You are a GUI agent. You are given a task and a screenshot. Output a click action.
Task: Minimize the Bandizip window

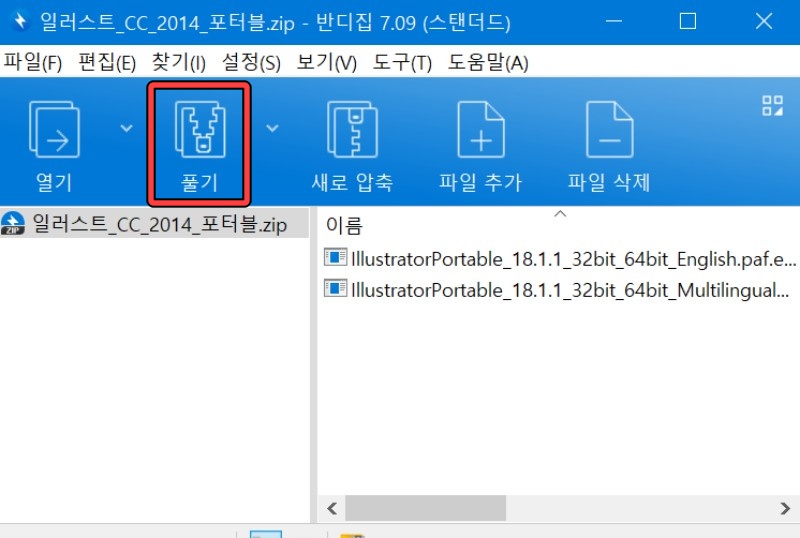tap(614, 21)
